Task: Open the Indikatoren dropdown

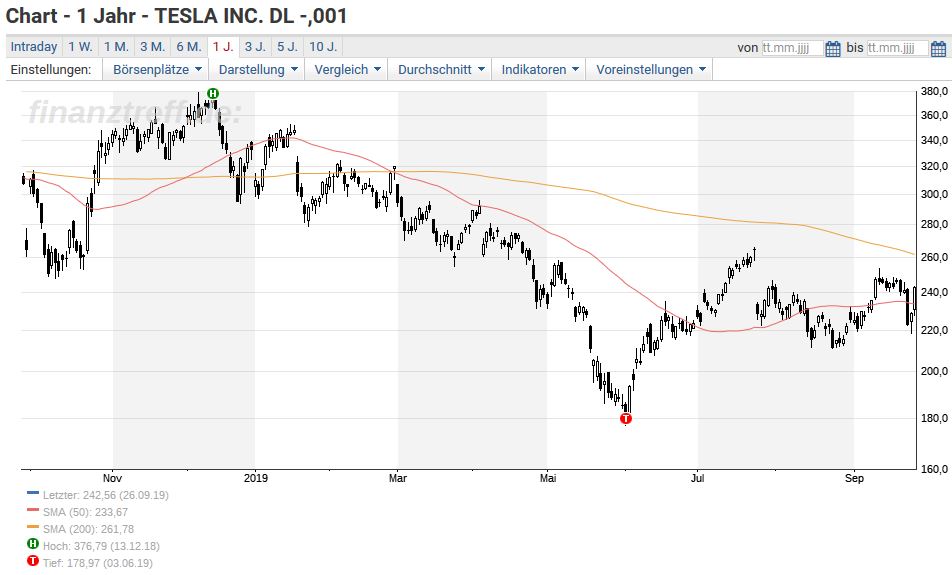Action: [540, 69]
